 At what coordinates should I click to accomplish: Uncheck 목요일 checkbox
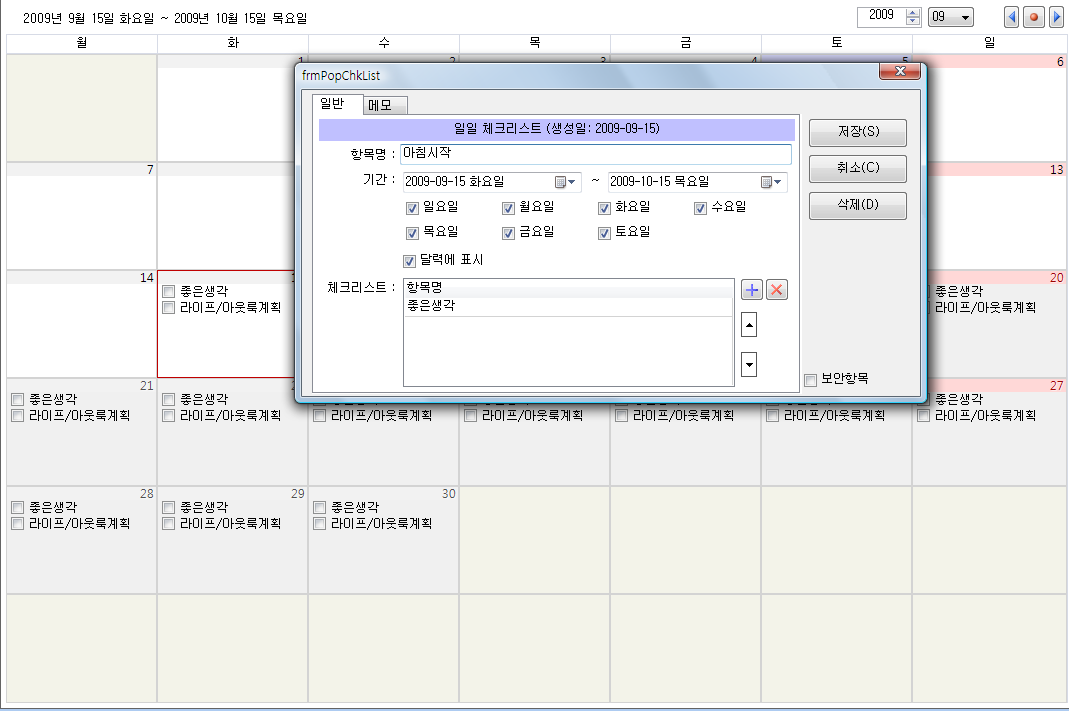(x=412, y=233)
